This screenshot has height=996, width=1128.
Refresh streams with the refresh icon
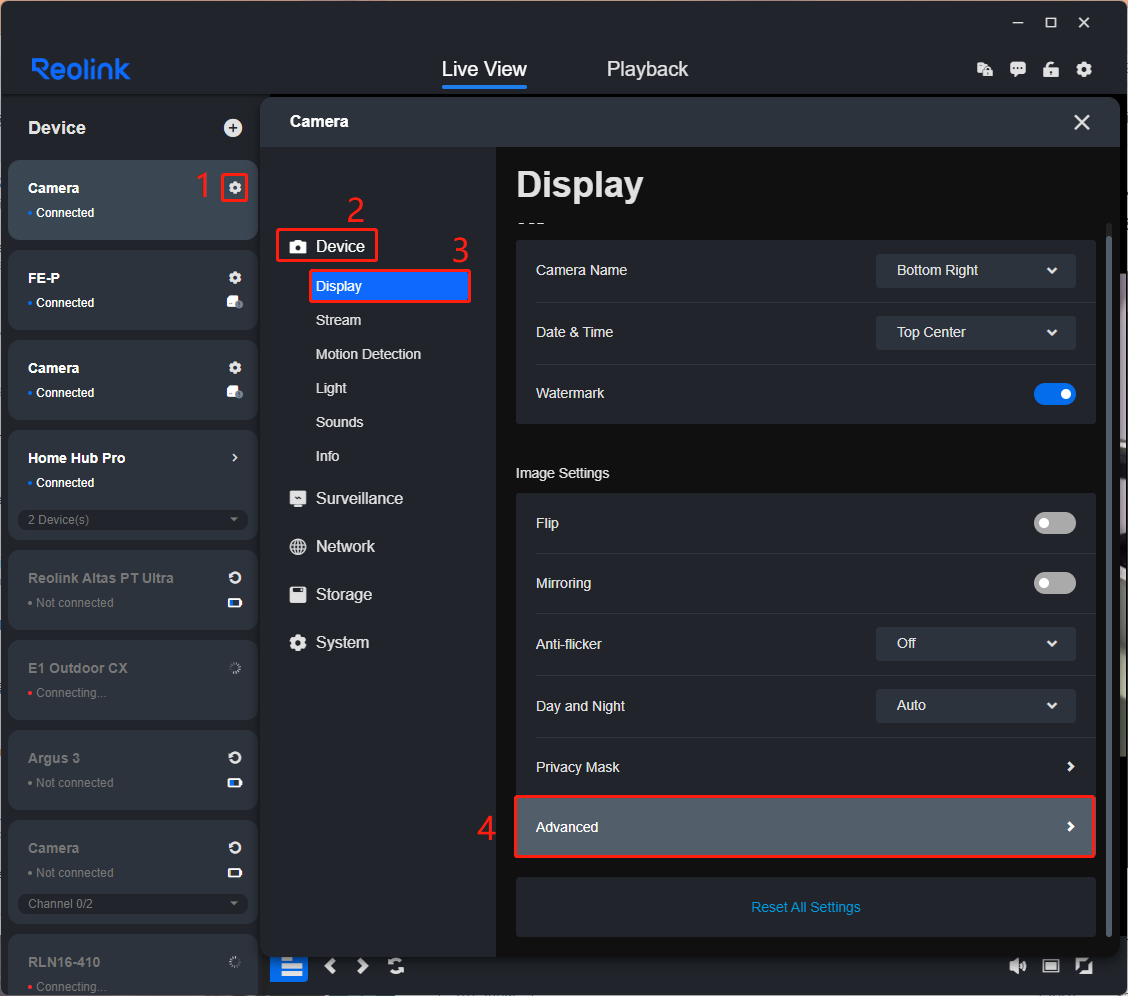click(x=396, y=966)
